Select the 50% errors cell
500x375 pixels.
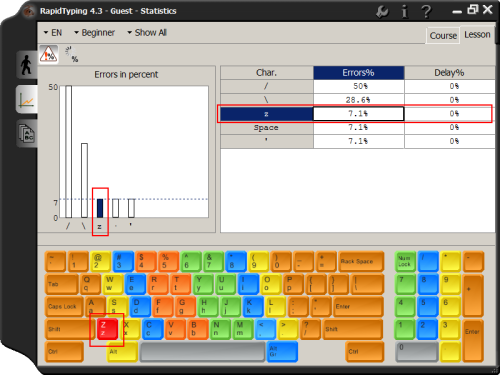359,86
